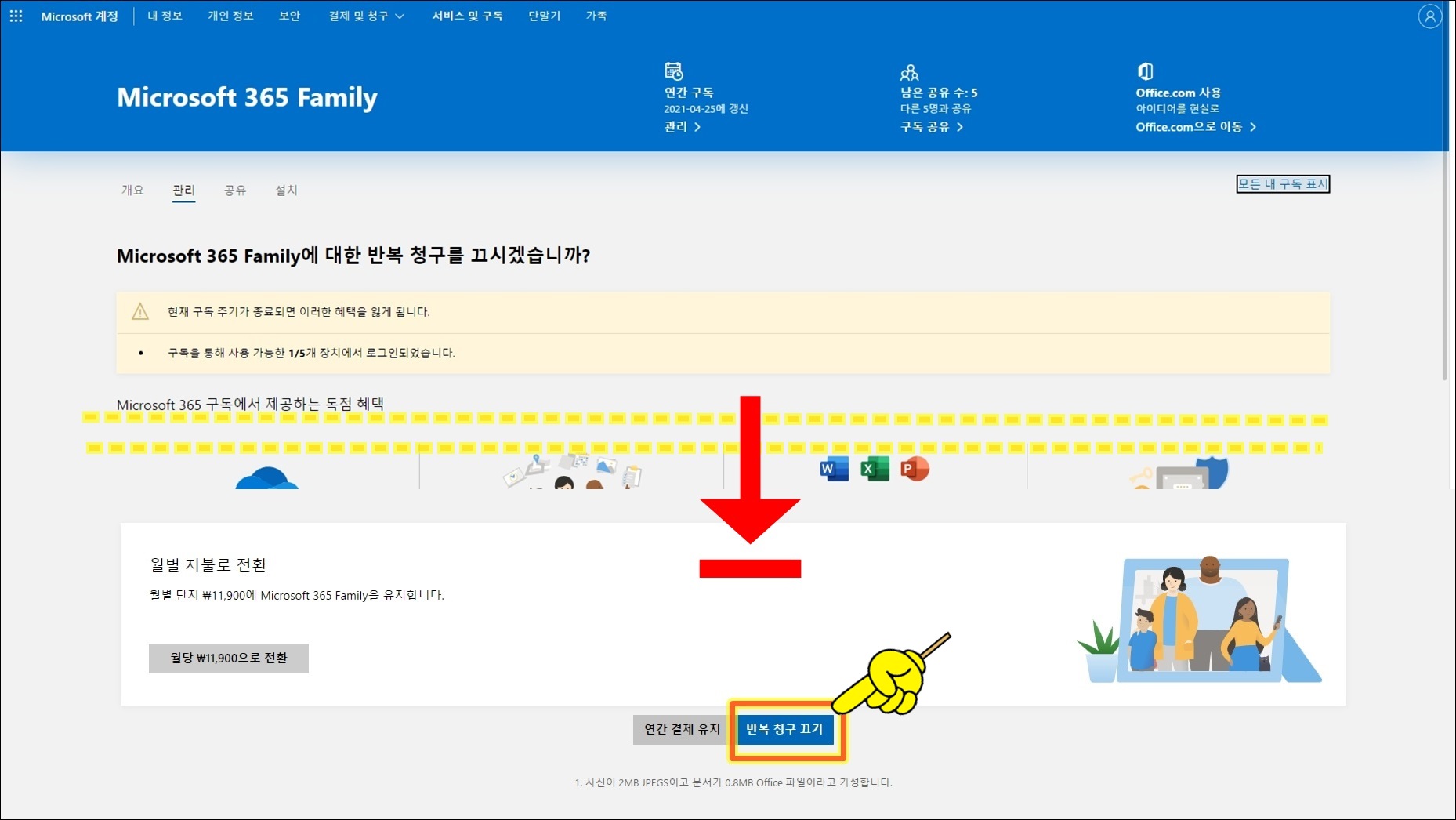
Task: Switch to the 설치 tab
Action: coord(286,190)
